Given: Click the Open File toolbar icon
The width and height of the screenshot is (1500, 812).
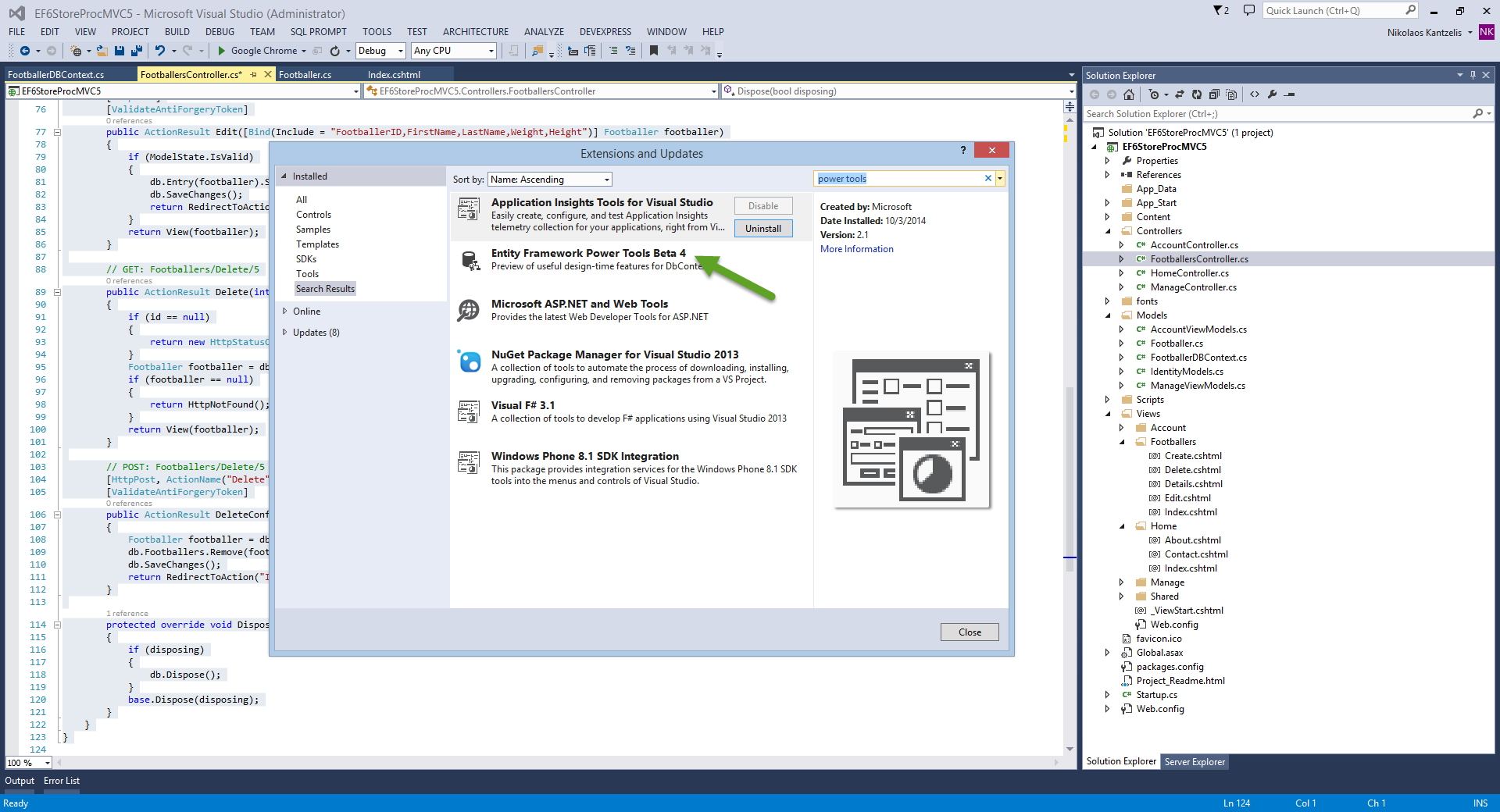Looking at the screenshot, I should click(102, 51).
